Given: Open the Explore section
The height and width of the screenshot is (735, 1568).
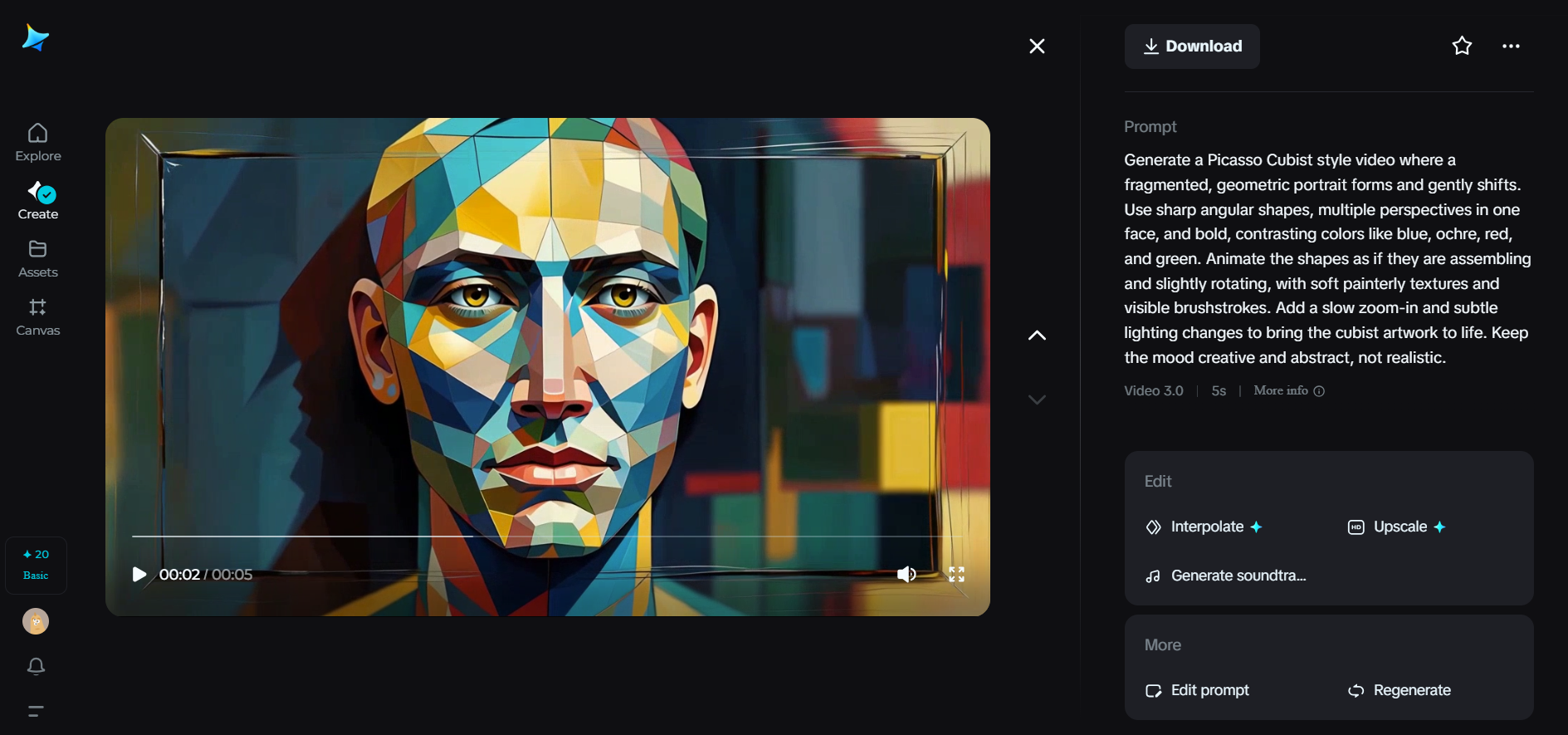Looking at the screenshot, I should (x=38, y=143).
